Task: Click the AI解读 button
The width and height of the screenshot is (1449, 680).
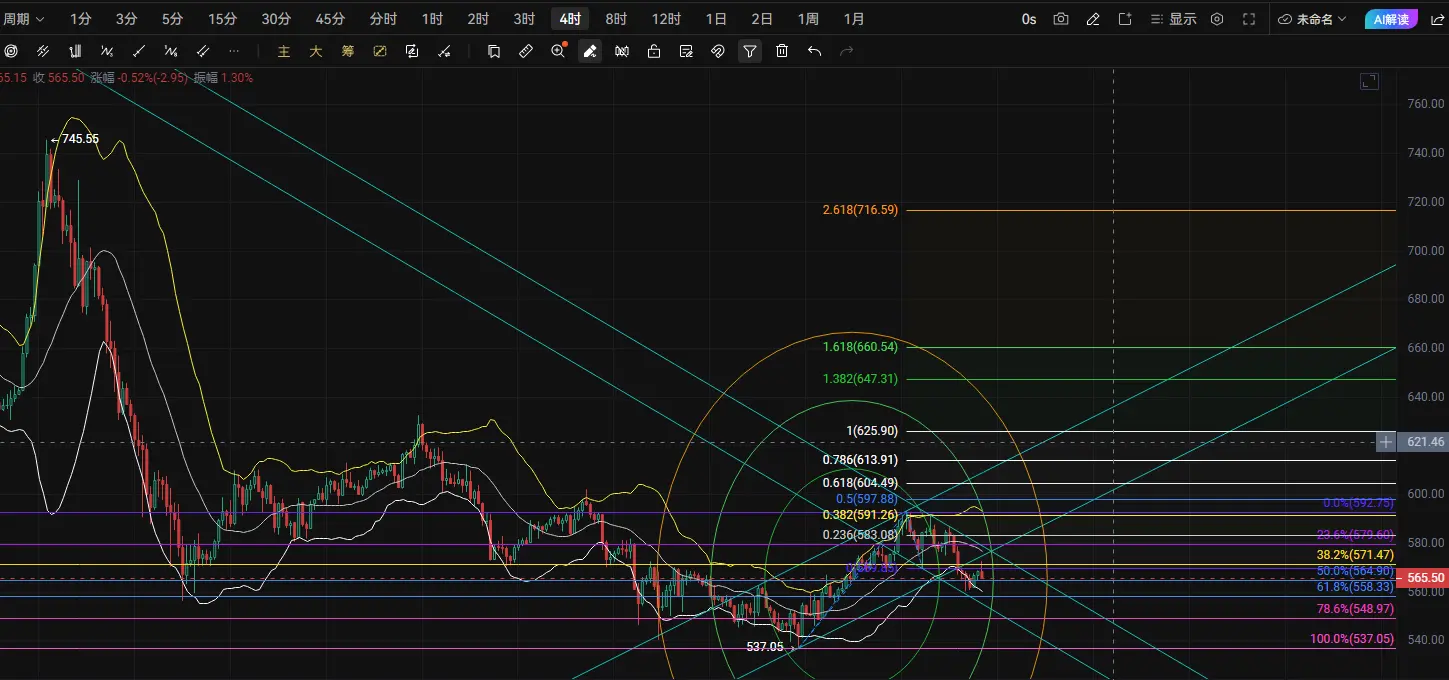Action: (1390, 19)
